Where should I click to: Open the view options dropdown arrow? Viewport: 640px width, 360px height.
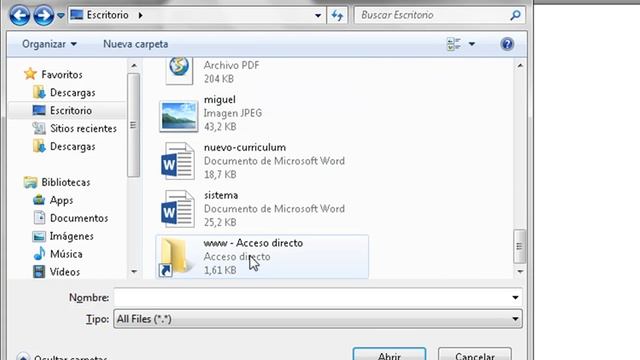coord(472,44)
